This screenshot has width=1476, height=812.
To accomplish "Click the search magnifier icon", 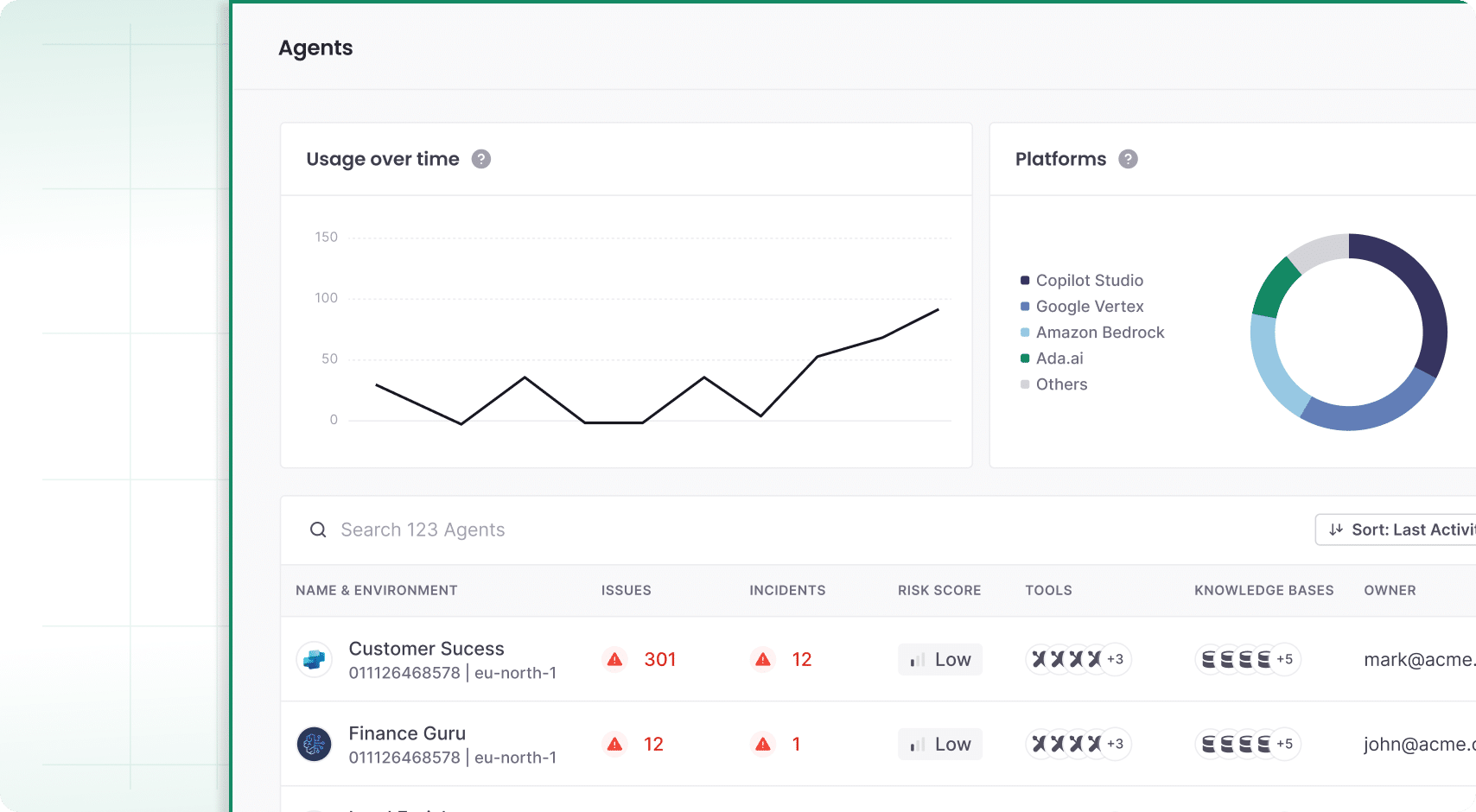I will point(318,530).
